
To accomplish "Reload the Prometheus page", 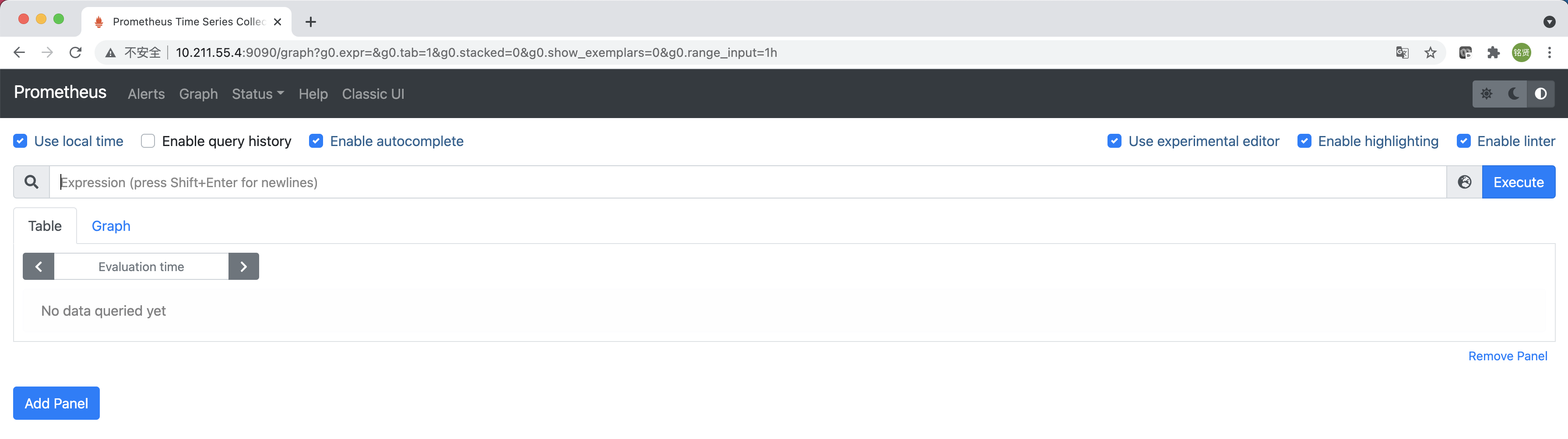I will pyautogui.click(x=75, y=53).
